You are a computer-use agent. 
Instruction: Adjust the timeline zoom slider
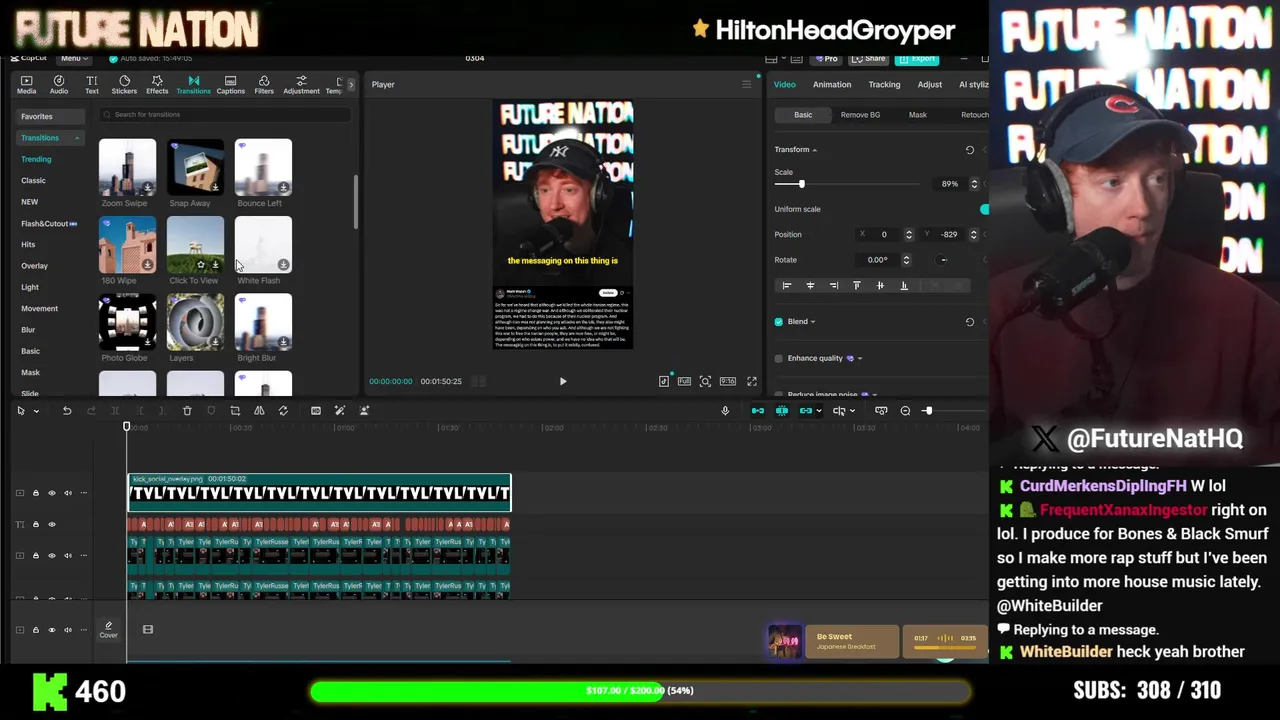tap(927, 411)
